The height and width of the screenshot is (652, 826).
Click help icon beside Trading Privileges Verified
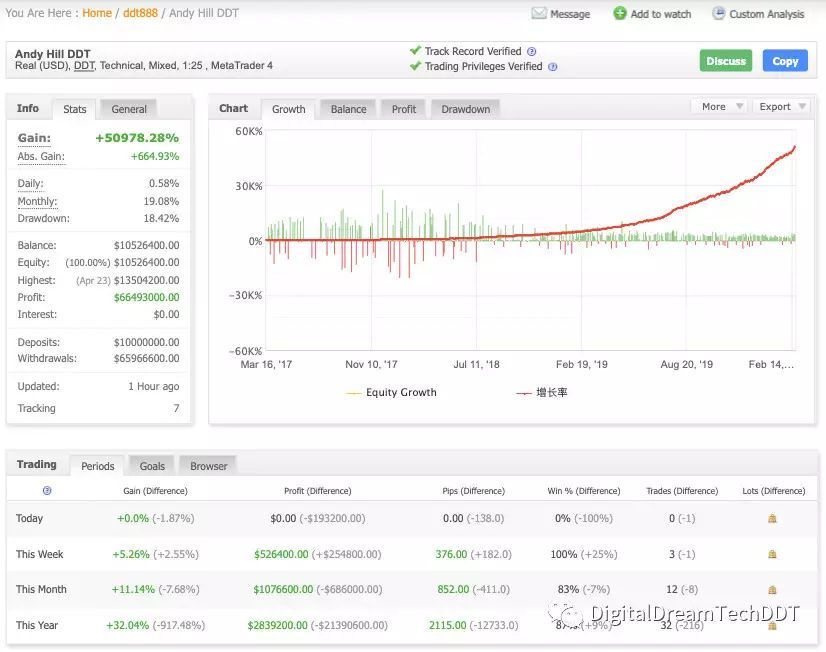point(552,67)
